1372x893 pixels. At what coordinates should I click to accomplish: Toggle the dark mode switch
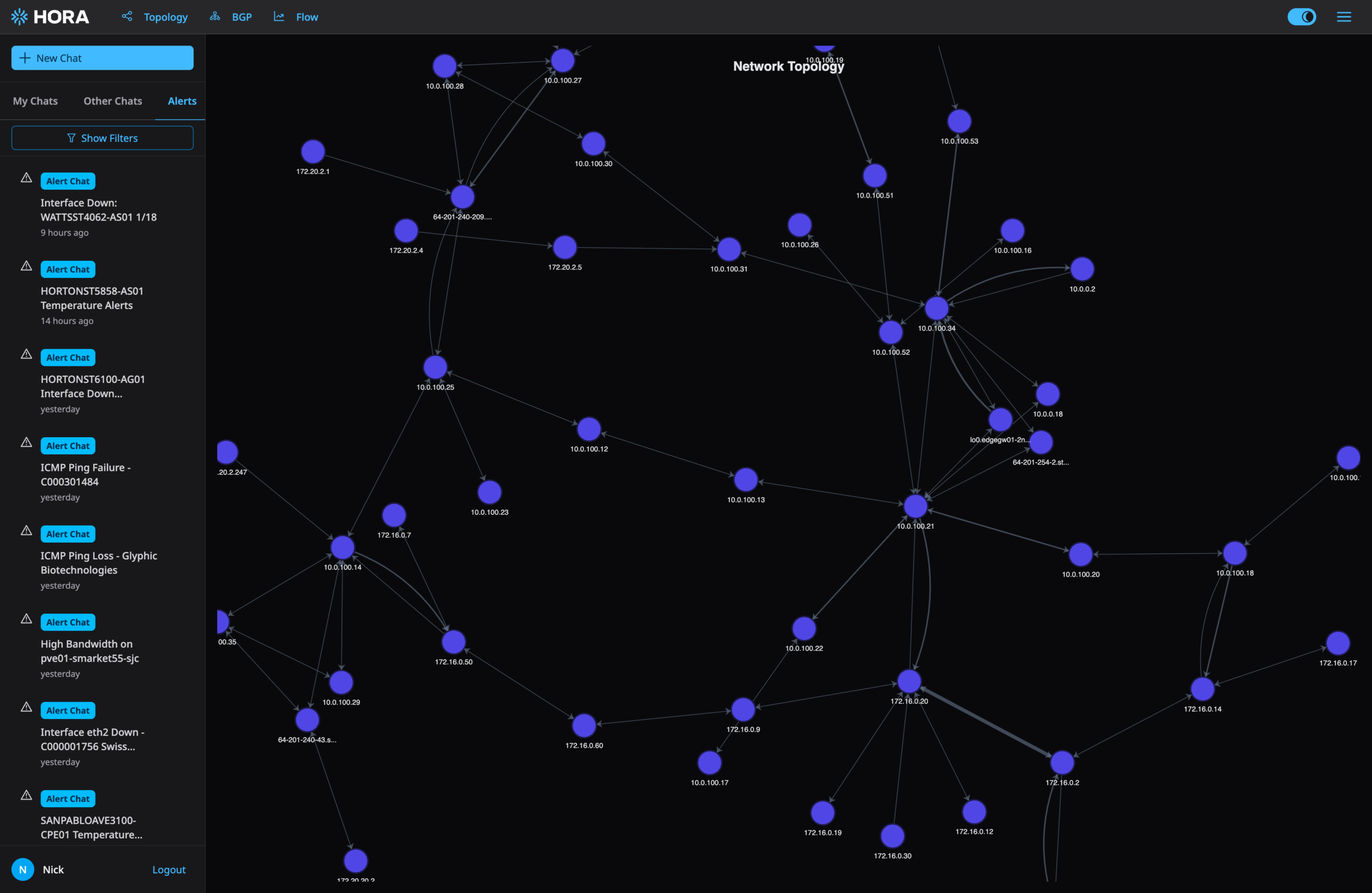point(1302,17)
